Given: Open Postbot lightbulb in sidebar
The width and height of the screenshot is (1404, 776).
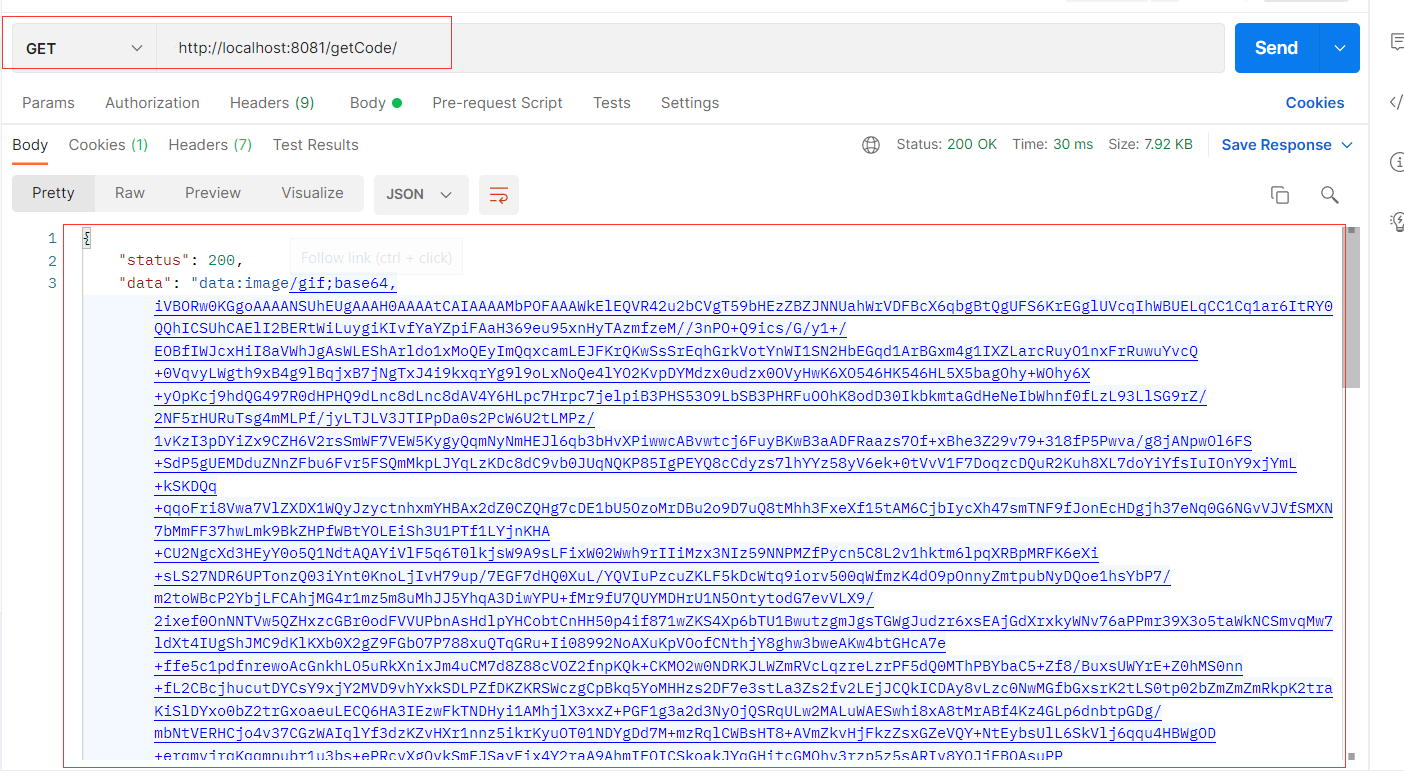Looking at the screenshot, I should coord(1397,220).
